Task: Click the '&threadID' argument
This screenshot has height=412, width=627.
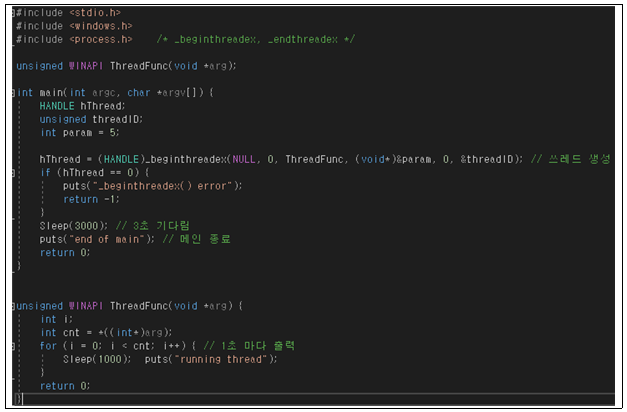Action: [487, 159]
